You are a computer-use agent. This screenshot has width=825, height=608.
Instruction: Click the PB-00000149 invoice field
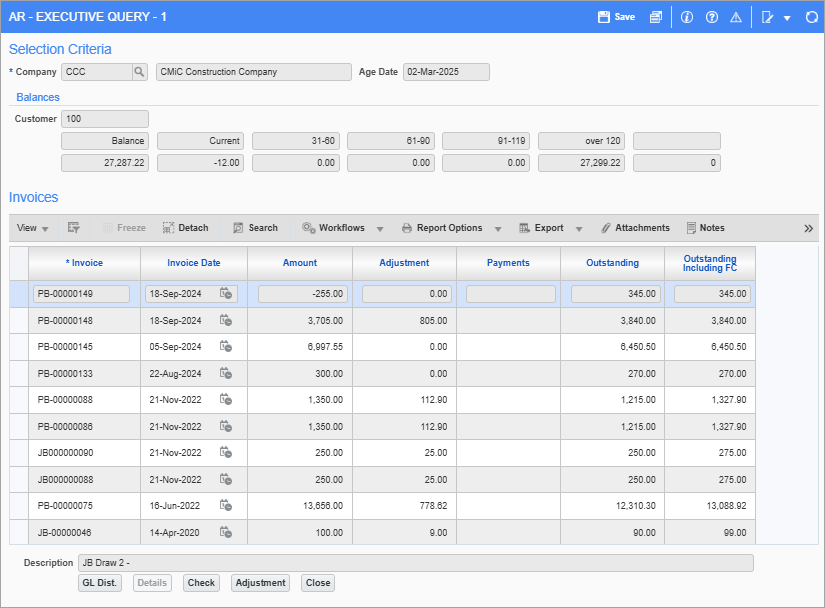pos(81,294)
